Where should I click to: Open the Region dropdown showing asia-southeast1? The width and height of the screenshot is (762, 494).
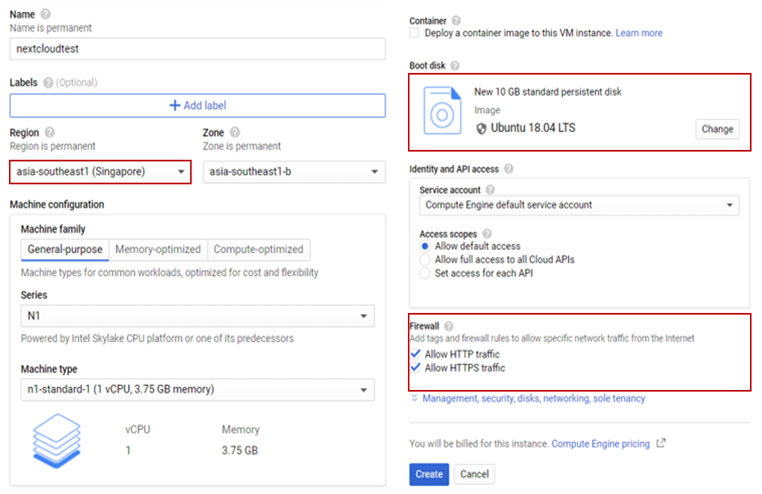tap(100, 172)
